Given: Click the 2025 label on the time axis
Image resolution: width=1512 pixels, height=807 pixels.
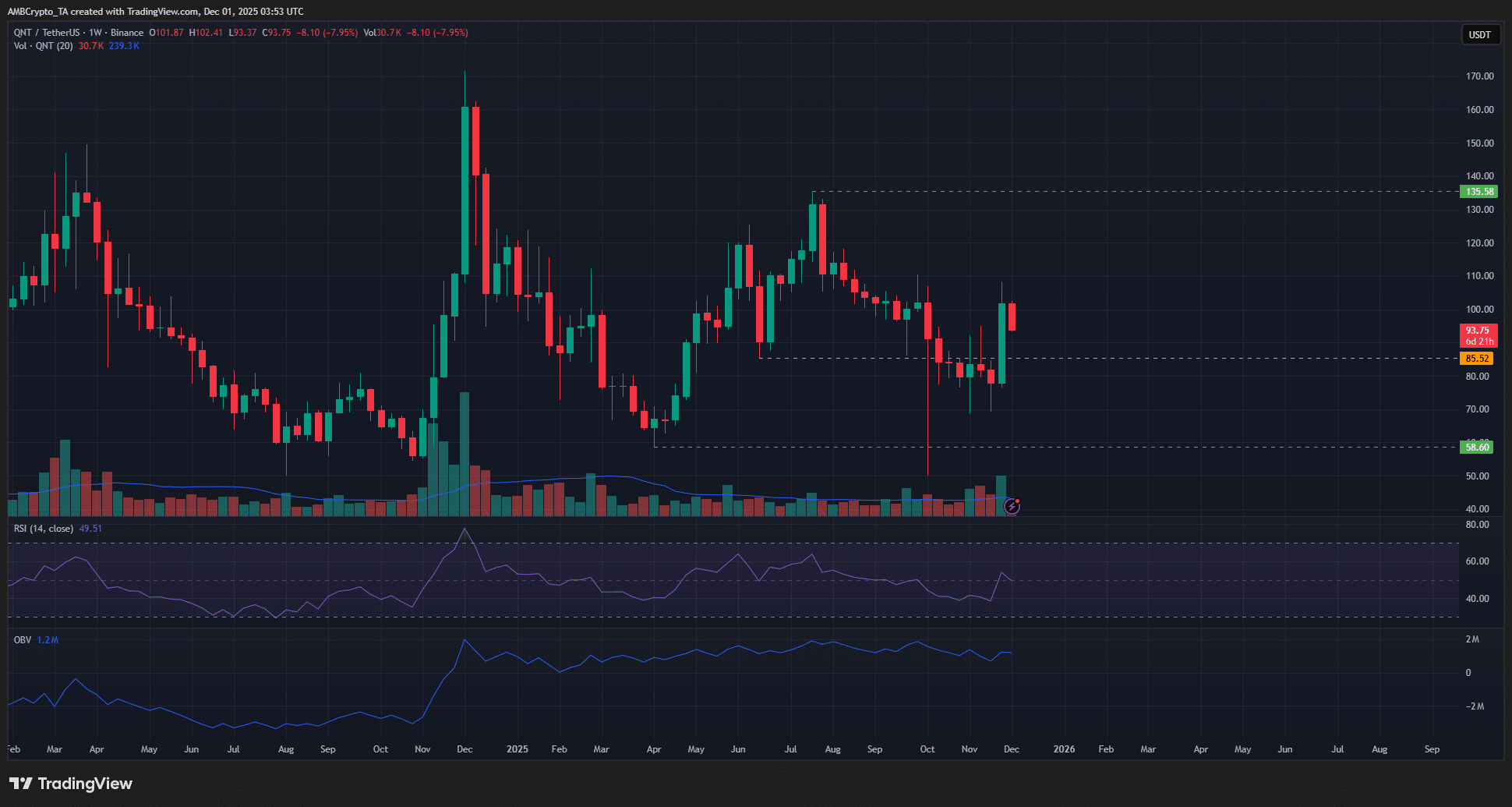Looking at the screenshot, I should [517, 749].
